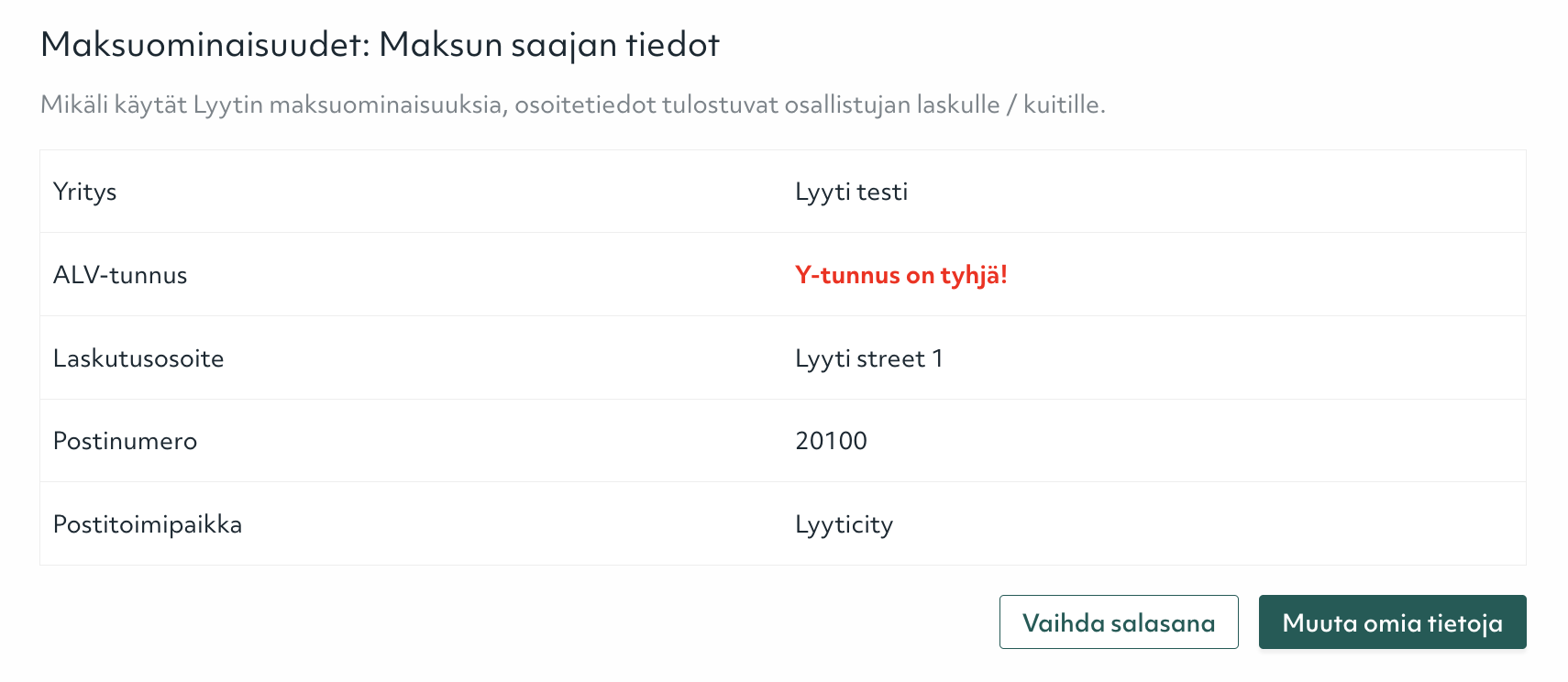Image resolution: width=1568 pixels, height=682 pixels.
Task: Select the city value Lyyticity
Action: 844,523
